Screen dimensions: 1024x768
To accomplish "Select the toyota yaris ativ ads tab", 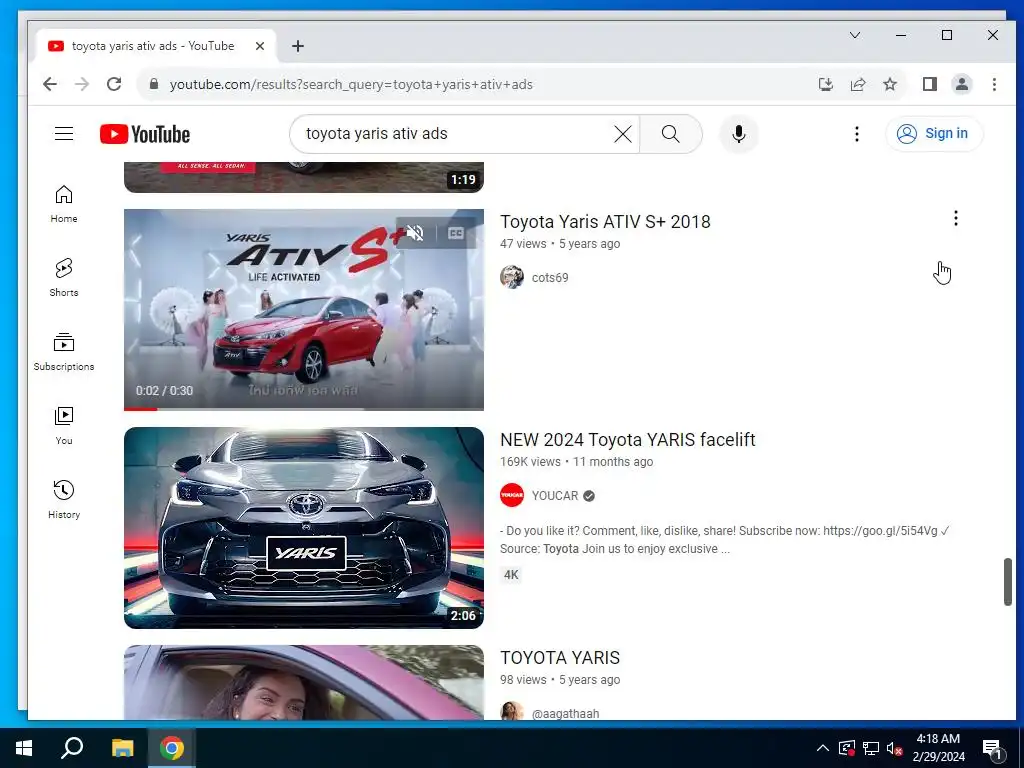I will [x=153, y=46].
